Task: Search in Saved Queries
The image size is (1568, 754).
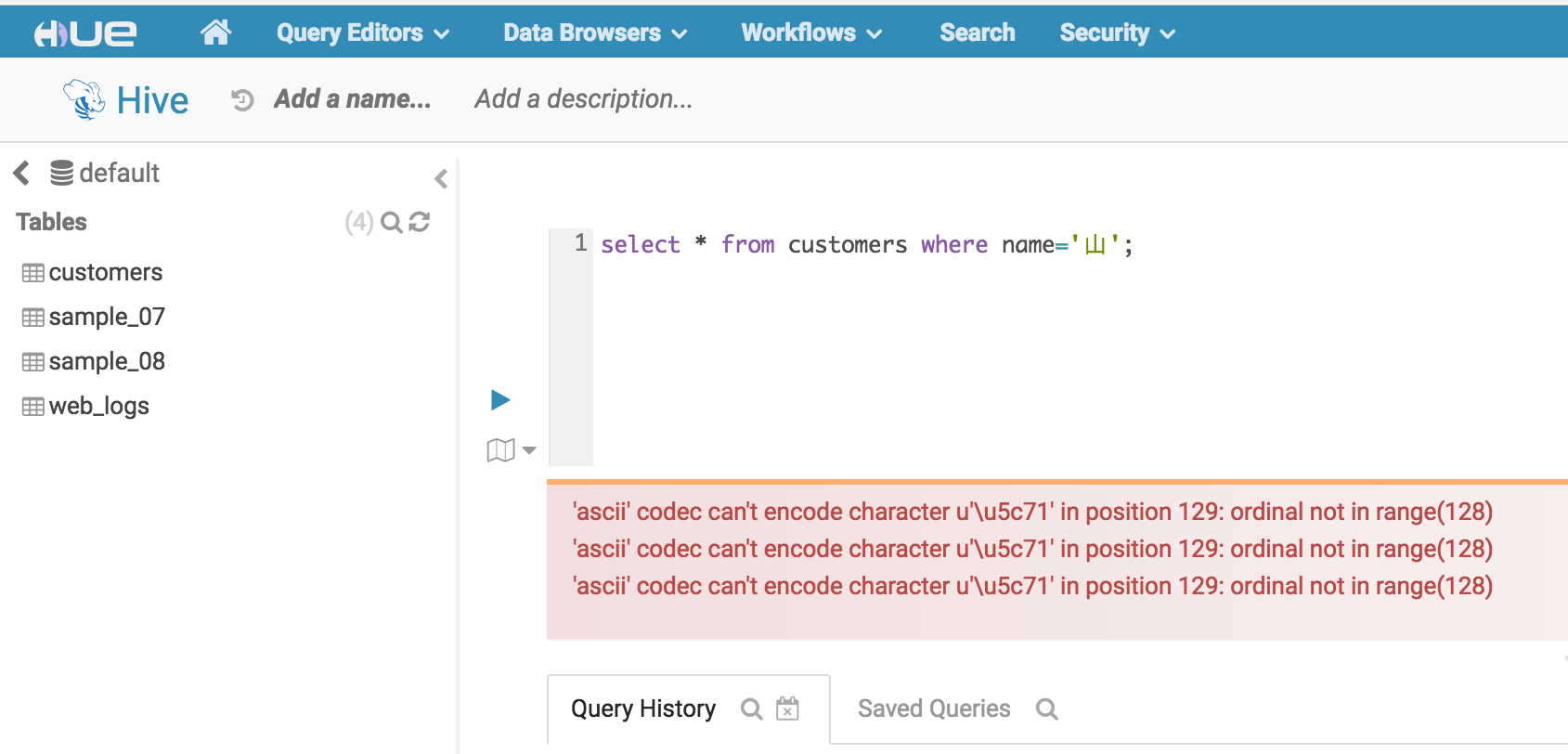Action: click(x=1047, y=709)
